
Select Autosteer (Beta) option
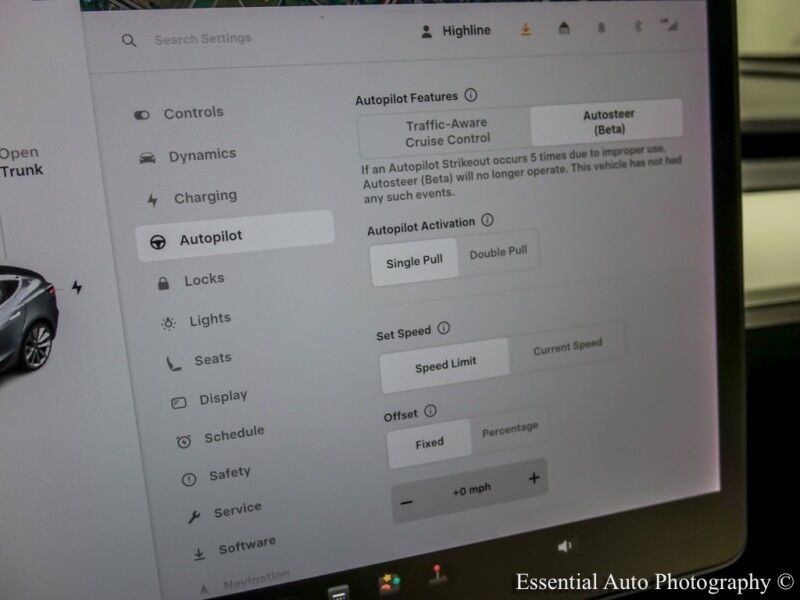(607, 123)
